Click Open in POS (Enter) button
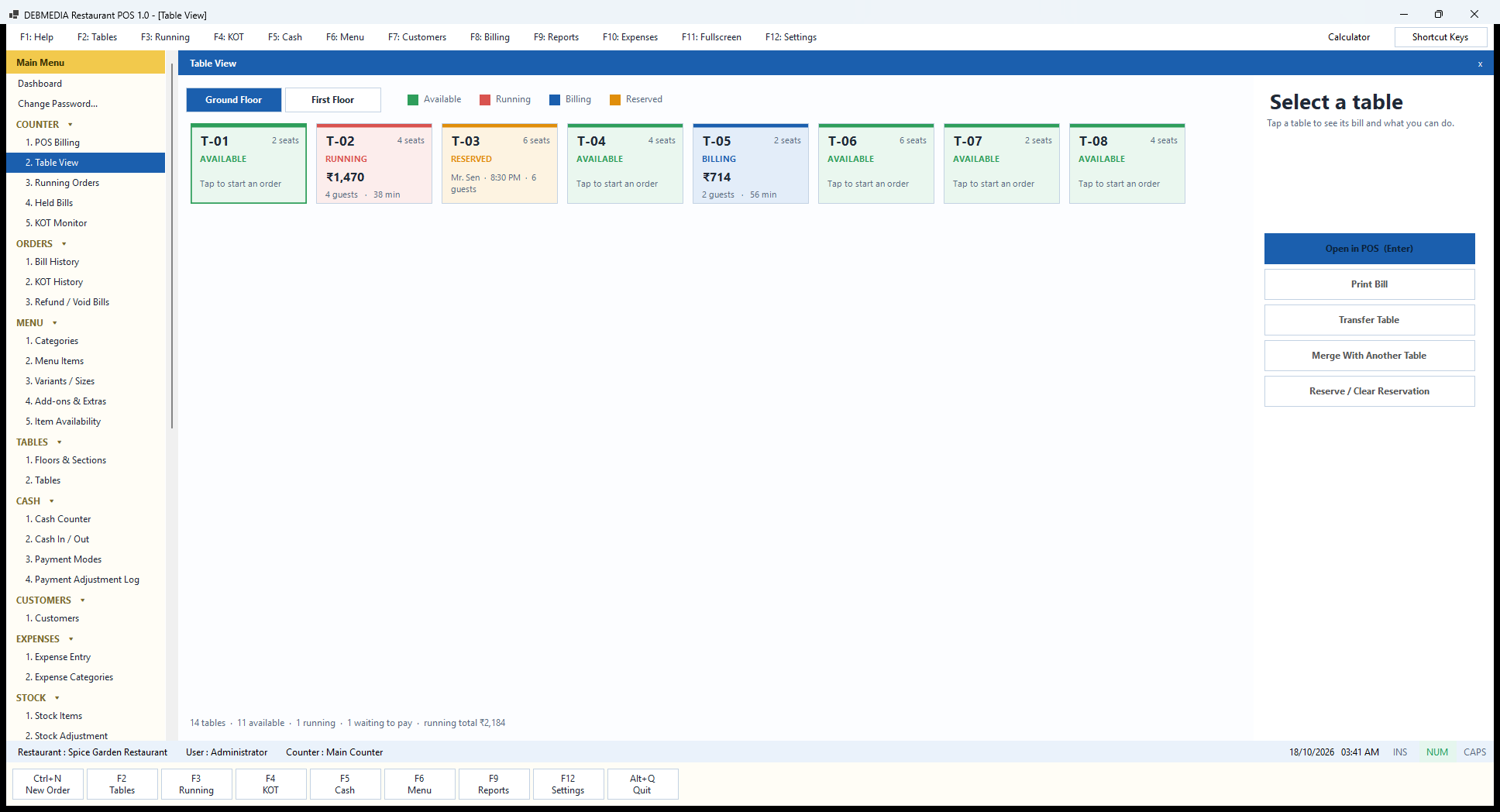 1369,249
